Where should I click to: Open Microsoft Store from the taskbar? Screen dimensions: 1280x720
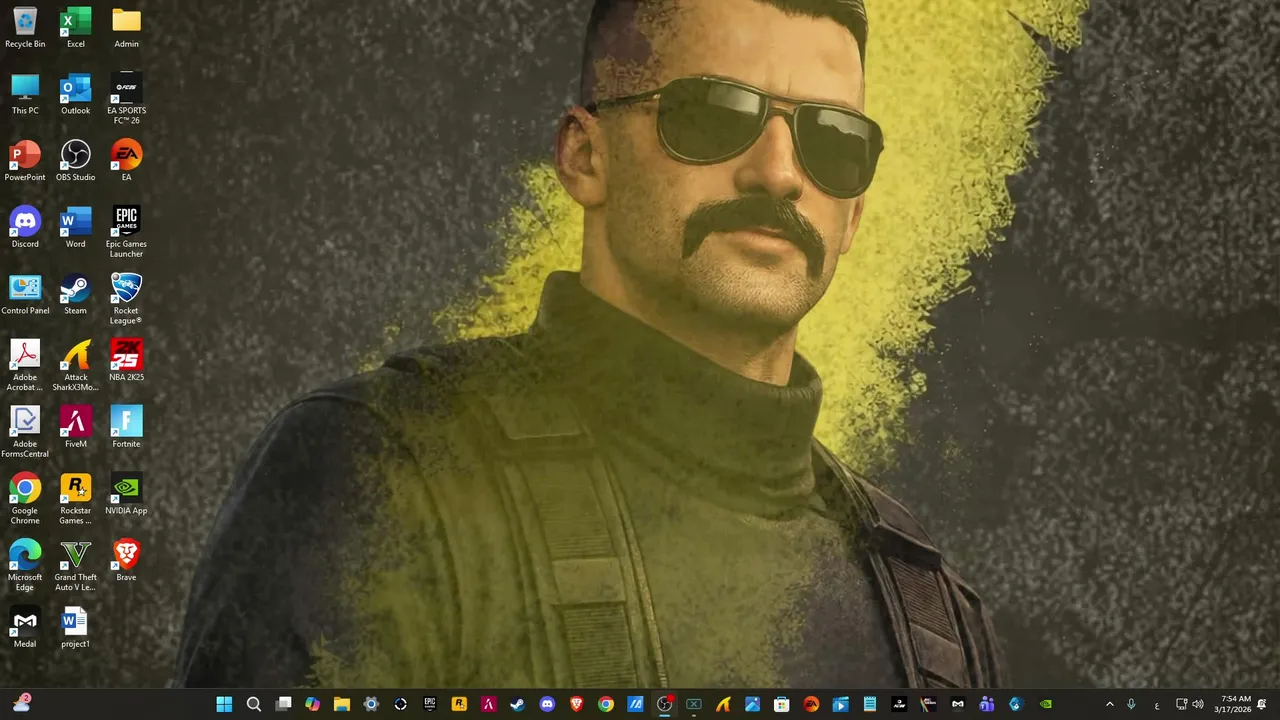pos(782,704)
